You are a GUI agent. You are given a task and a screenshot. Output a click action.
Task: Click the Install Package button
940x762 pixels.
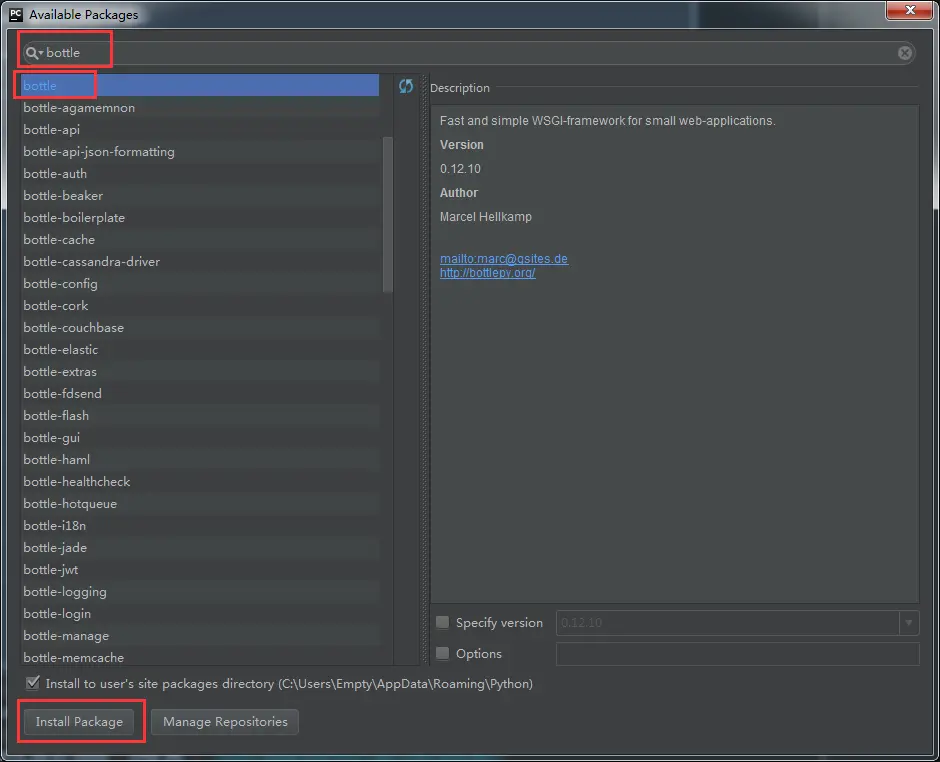click(x=79, y=722)
